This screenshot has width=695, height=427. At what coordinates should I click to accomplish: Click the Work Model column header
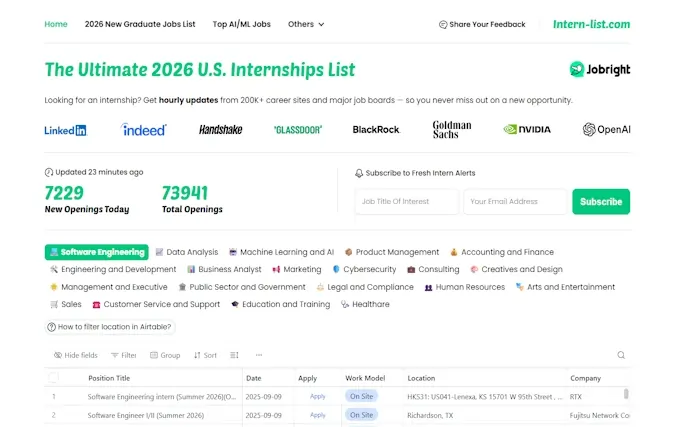(x=365, y=378)
